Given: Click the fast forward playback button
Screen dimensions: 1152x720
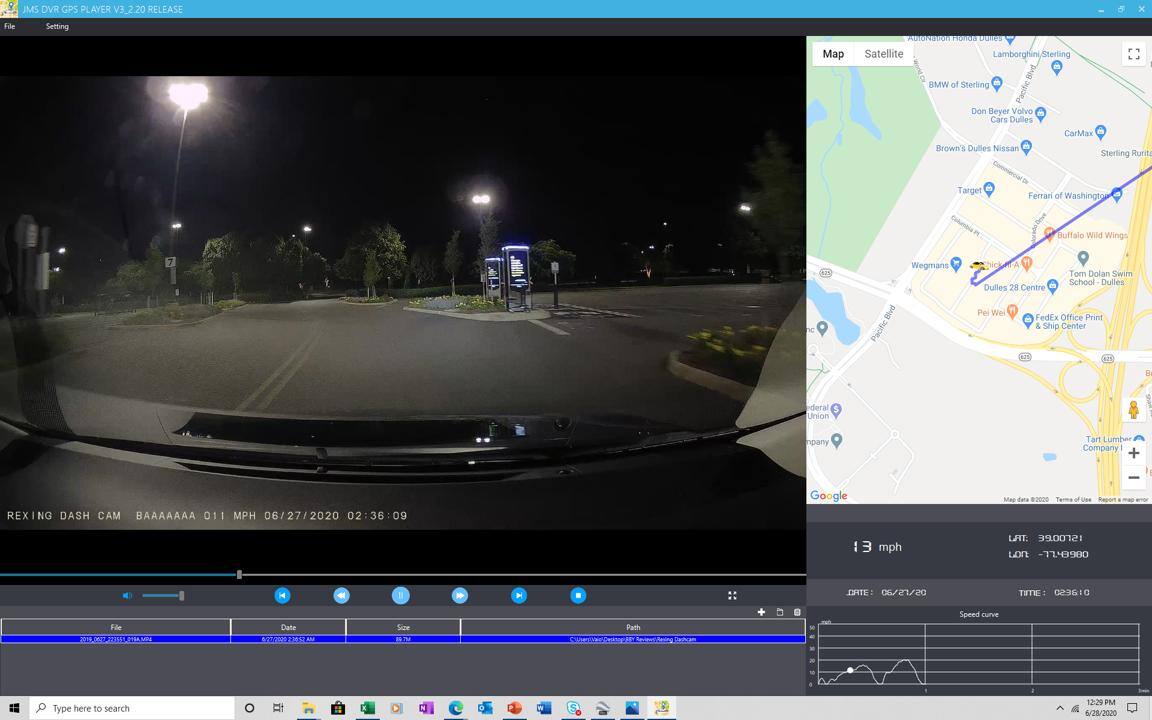Looking at the screenshot, I should [460, 595].
